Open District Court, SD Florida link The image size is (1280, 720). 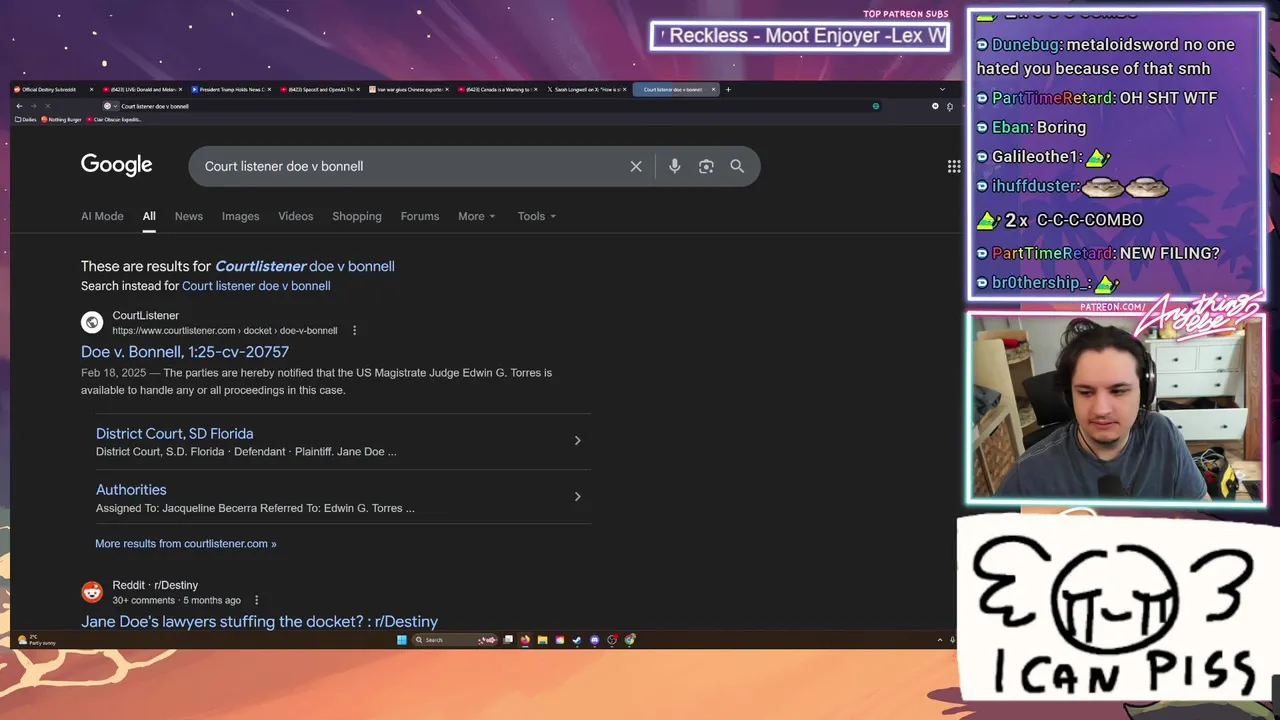point(175,434)
